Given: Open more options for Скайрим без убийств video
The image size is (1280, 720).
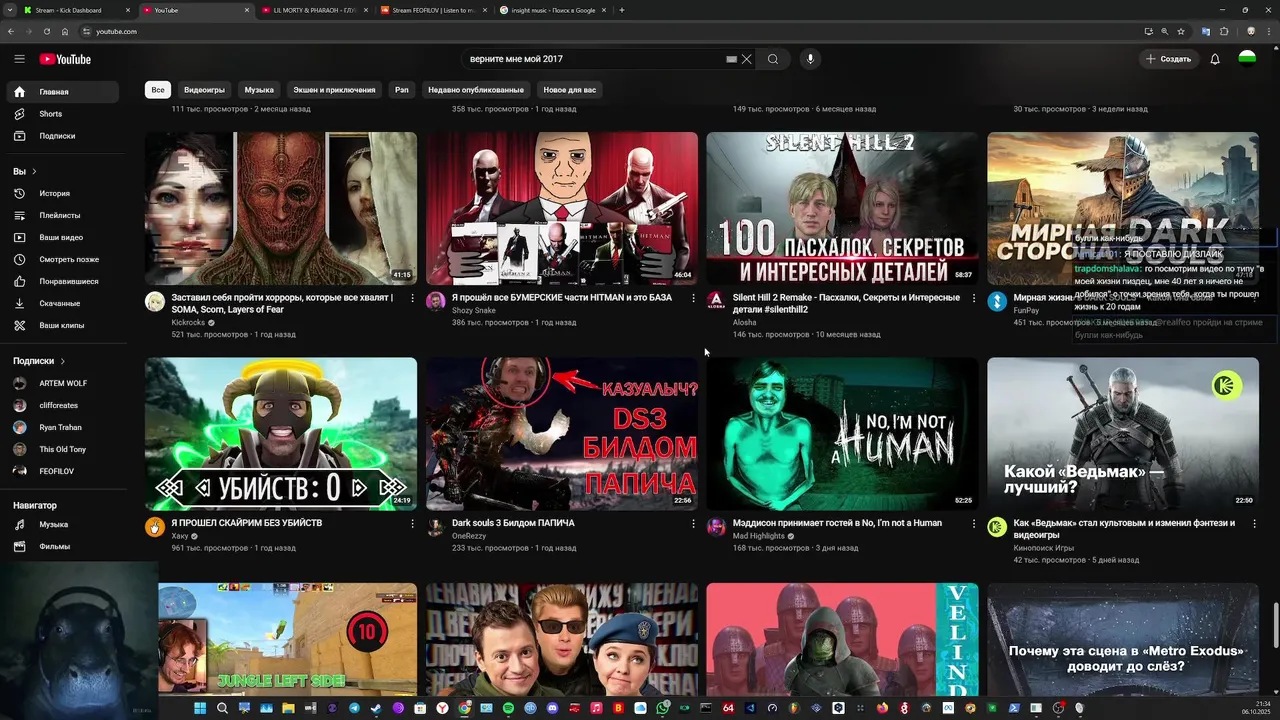Looking at the screenshot, I should tap(412, 523).
